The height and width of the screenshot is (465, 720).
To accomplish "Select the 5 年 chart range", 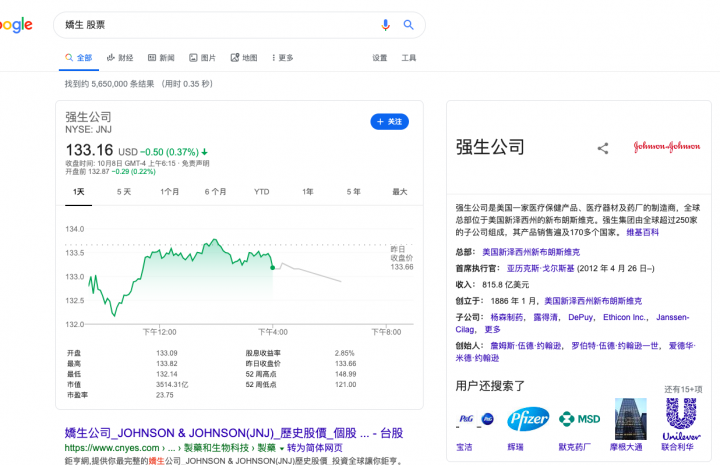I will [354, 191].
